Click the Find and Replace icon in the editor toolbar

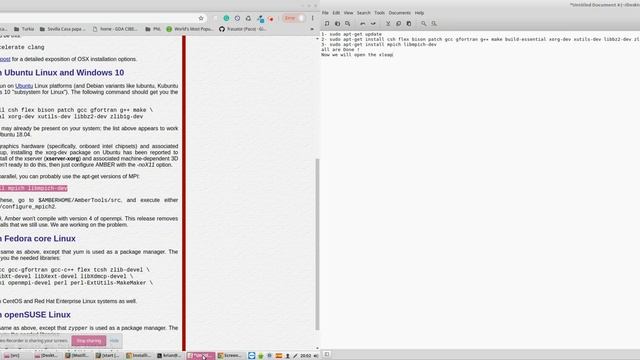pos(434,24)
